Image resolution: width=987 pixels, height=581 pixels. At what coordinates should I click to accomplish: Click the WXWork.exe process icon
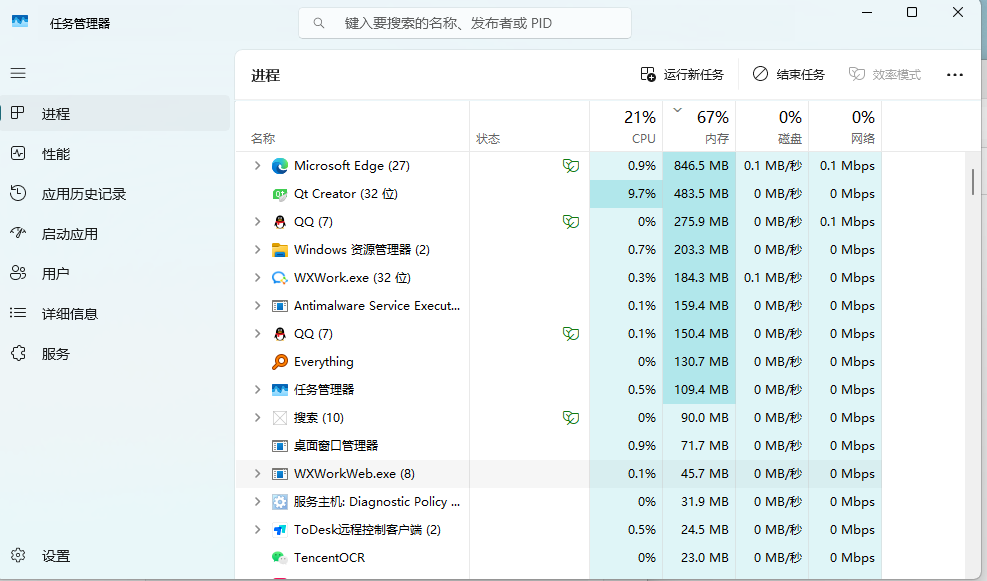point(280,278)
